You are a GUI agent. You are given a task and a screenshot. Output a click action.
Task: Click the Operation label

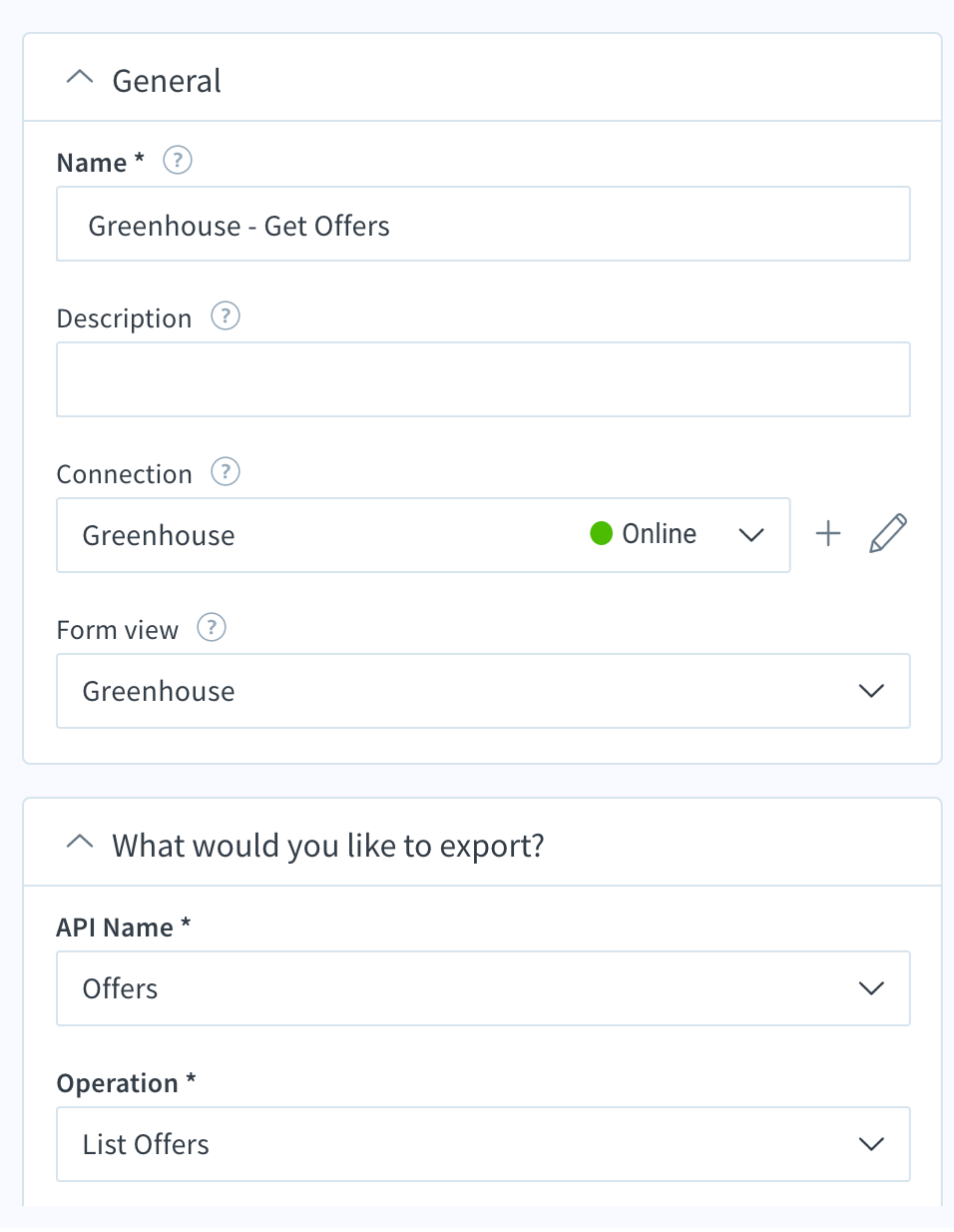click(x=127, y=1083)
